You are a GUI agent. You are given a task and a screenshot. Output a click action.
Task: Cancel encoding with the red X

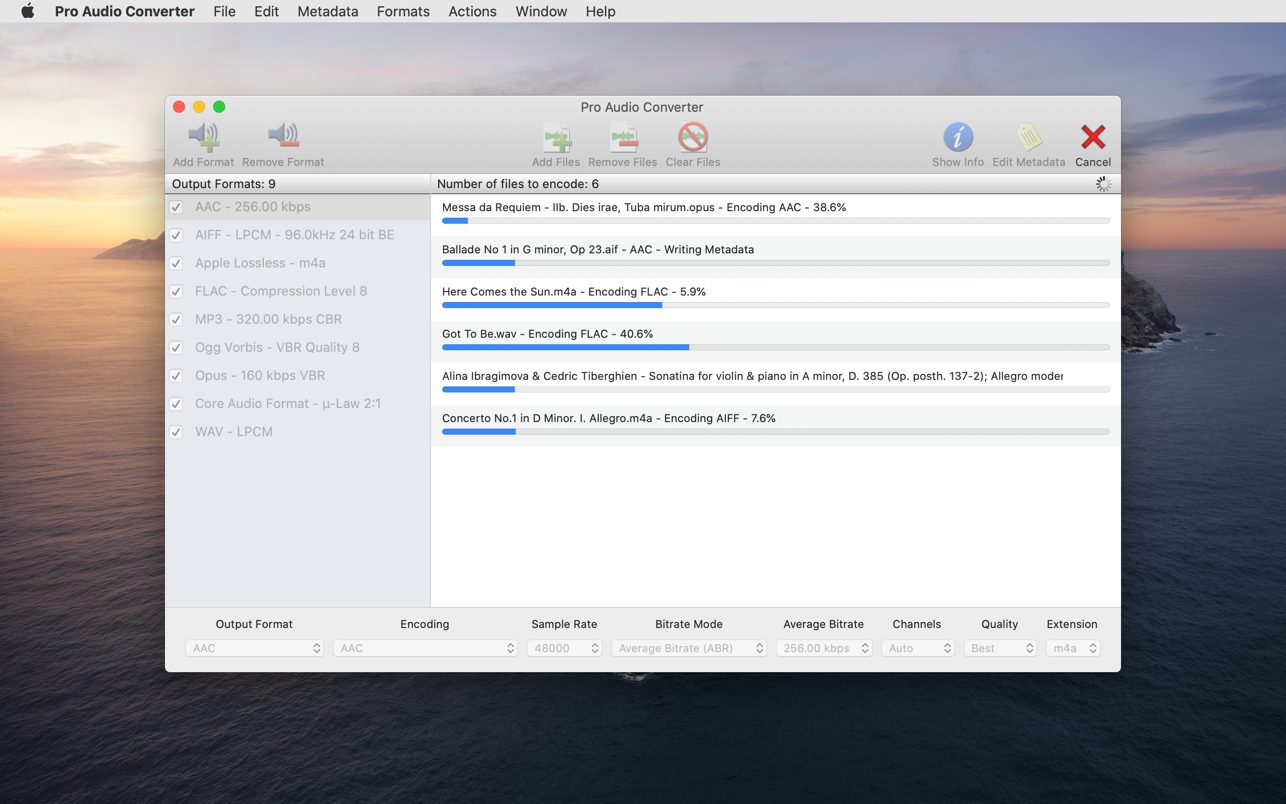coord(1092,137)
